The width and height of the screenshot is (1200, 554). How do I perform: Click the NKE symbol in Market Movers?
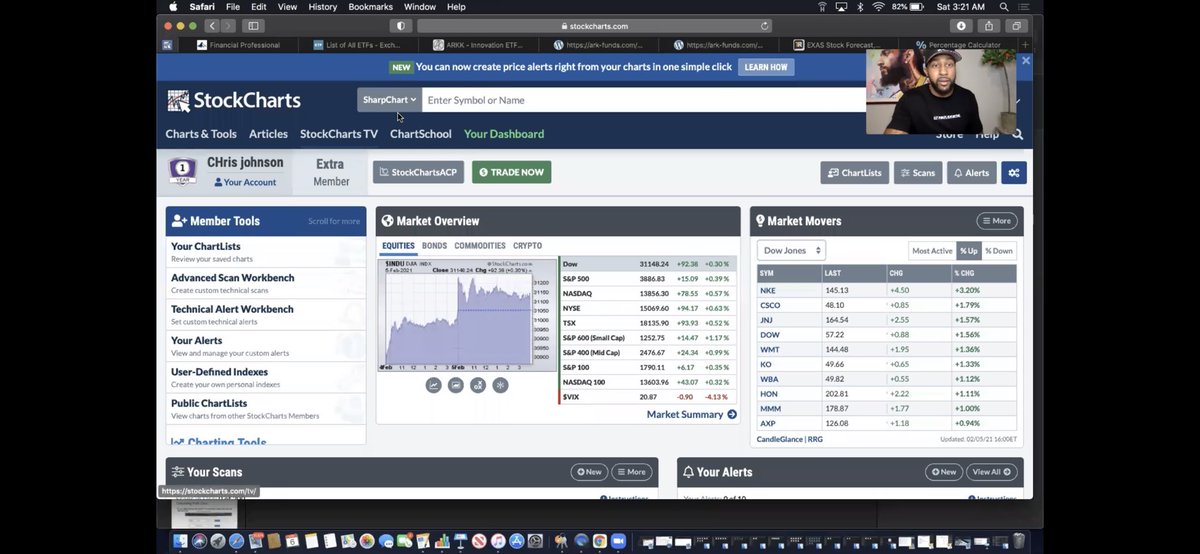768,290
